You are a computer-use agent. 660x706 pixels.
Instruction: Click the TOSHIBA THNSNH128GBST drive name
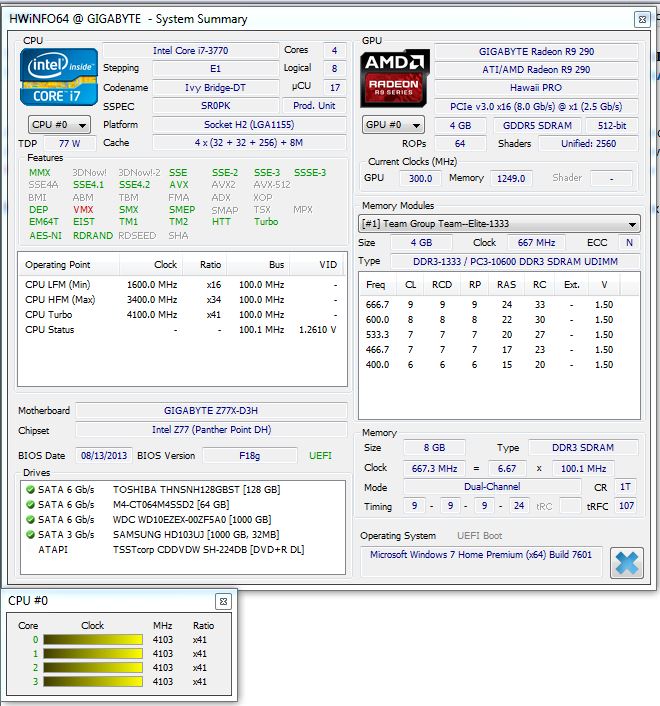click(x=196, y=489)
